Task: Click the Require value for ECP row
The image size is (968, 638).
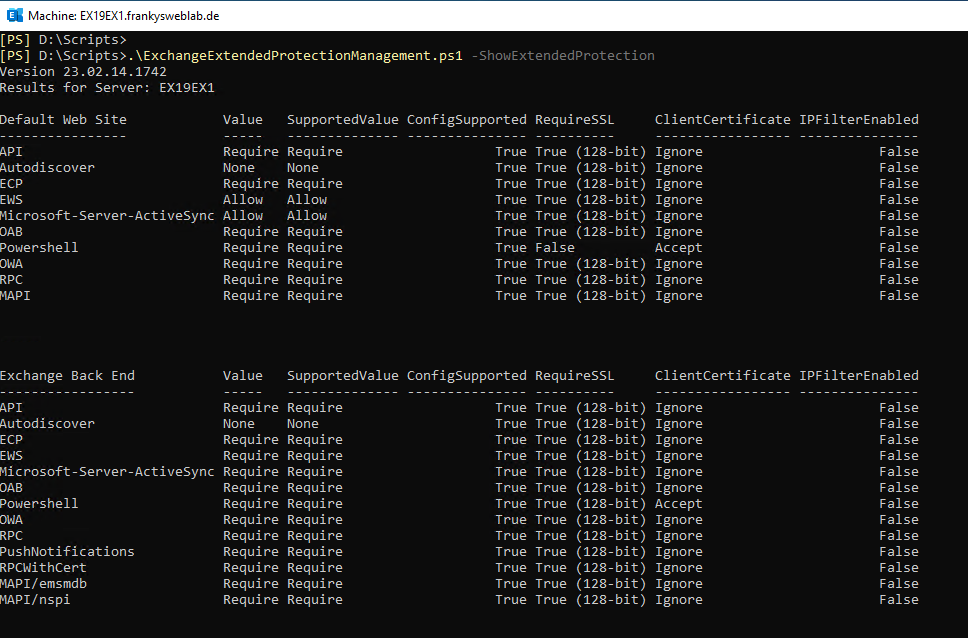Action: 250,183
